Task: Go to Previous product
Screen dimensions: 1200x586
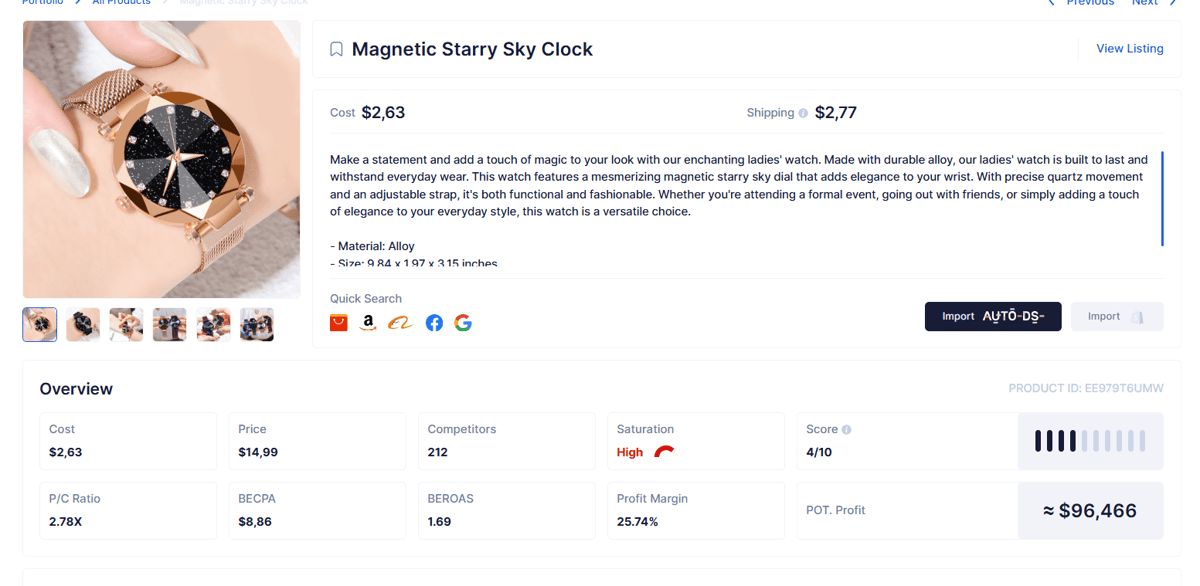Action: (x=1081, y=3)
